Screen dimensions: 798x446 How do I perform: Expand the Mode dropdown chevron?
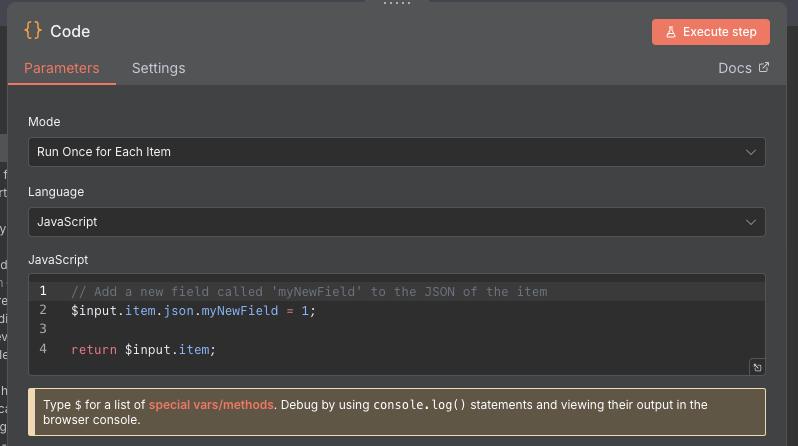750,152
